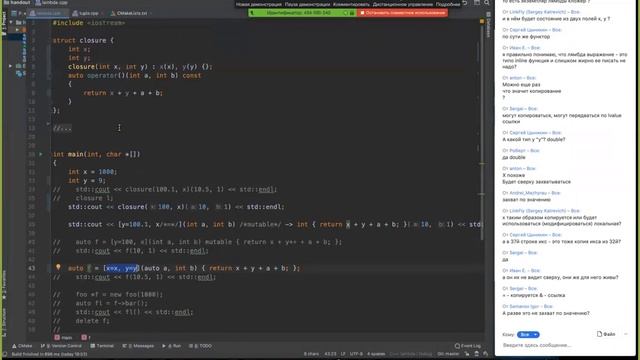Pause the screen share

(307, 4)
